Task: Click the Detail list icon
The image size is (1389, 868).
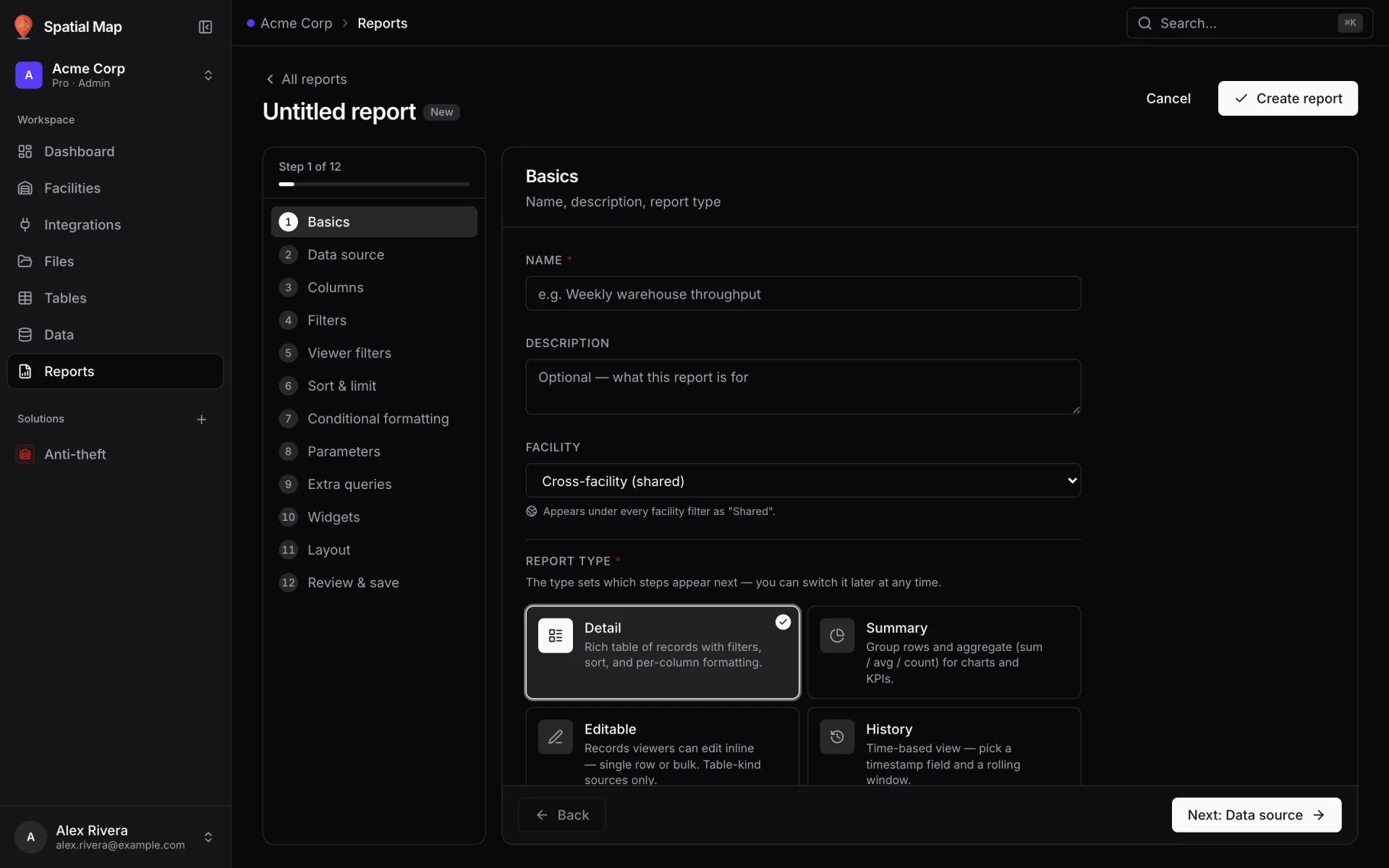Action: tap(556, 636)
